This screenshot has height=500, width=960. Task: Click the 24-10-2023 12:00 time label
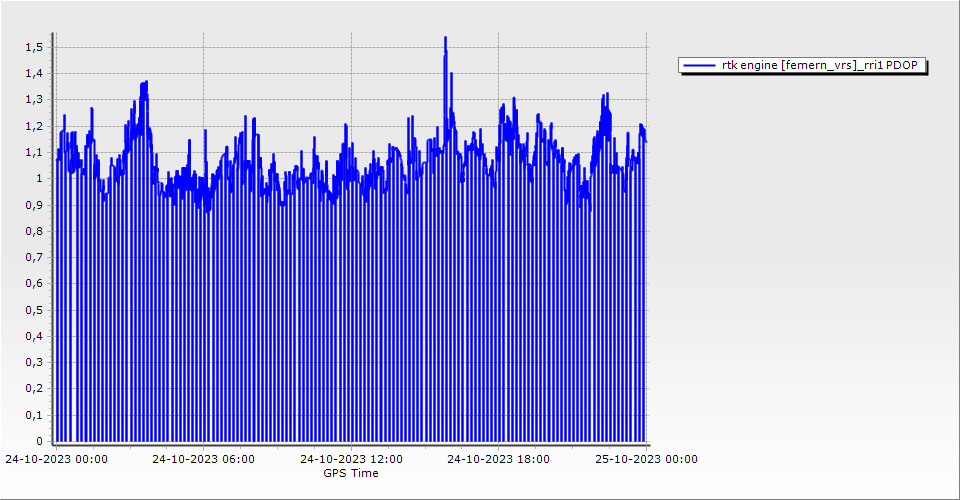(x=351, y=459)
